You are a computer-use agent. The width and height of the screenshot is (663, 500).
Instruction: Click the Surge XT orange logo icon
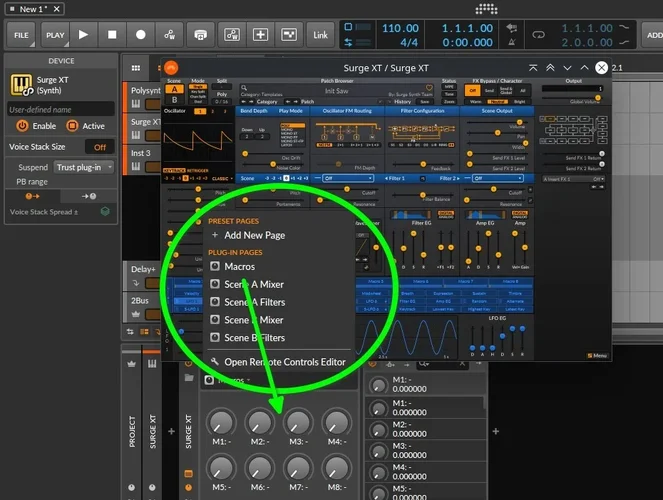click(x=170, y=67)
